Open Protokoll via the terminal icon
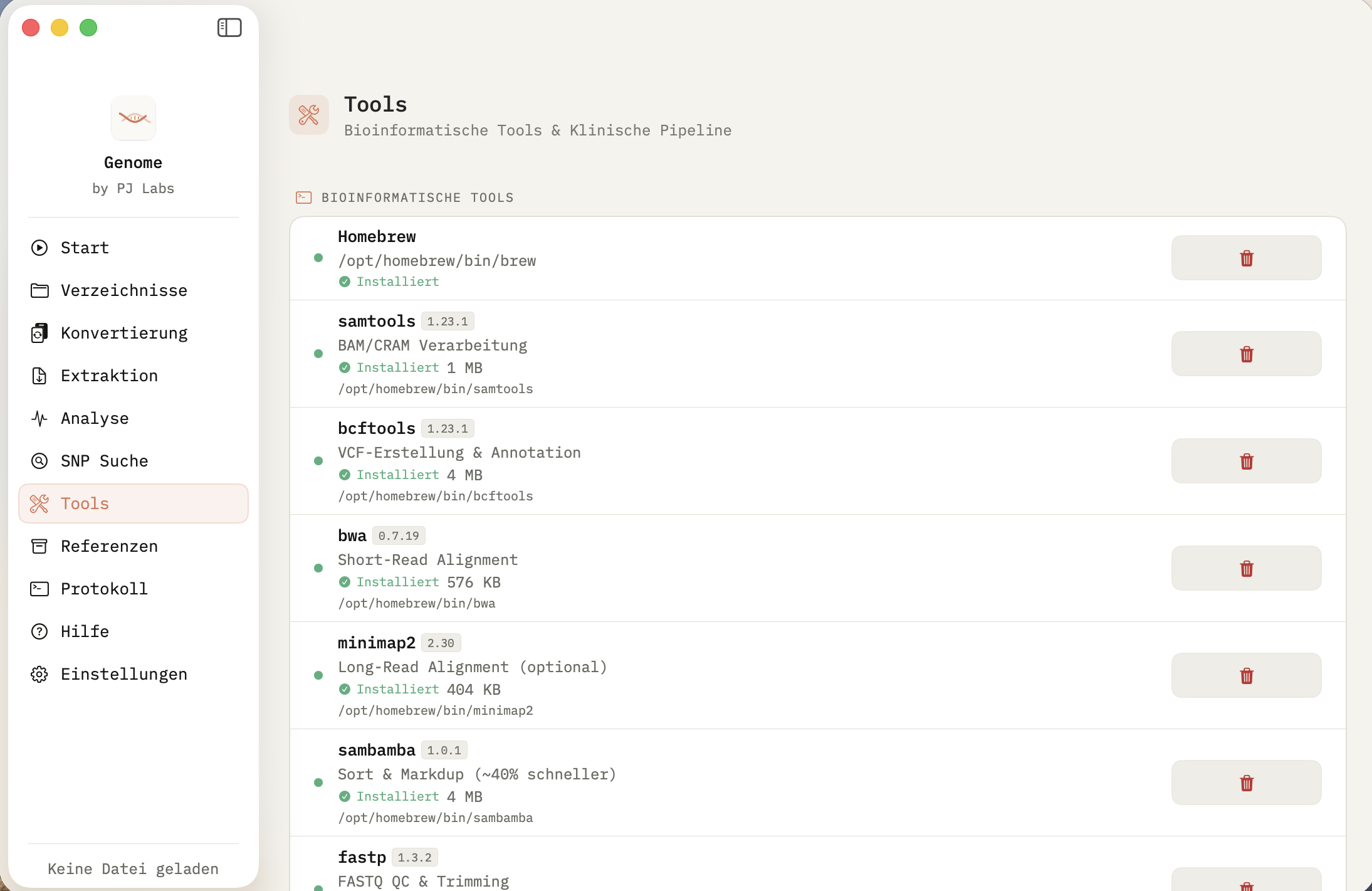This screenshot has width=1372, height=891. tap(39, 589)
